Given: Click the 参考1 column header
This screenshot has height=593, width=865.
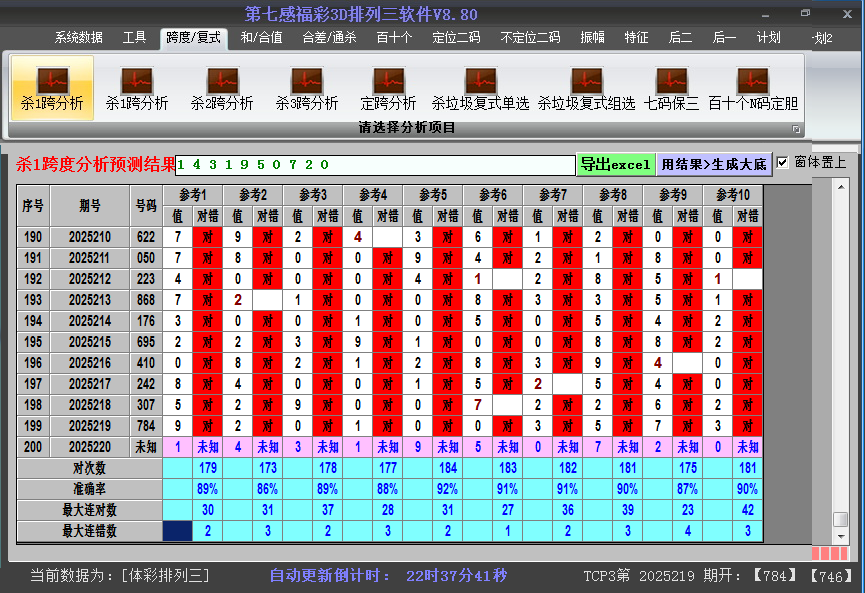Looking at the screenshot, I should [x=193, y=195].
